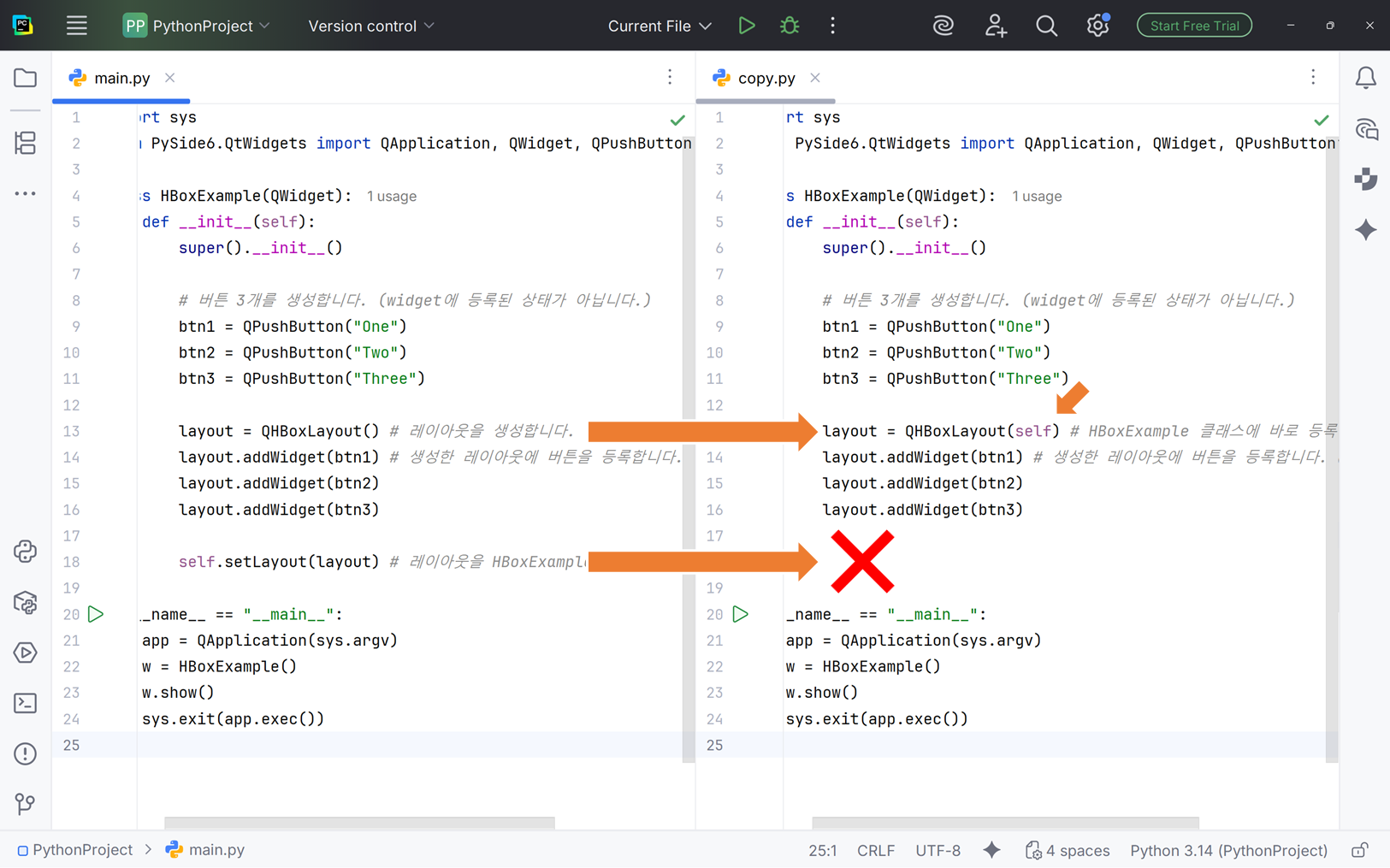Screen dimensions: 1390x868
Task: Click the horizontal scrollbar of main.py editor
Action: point(359,823)
